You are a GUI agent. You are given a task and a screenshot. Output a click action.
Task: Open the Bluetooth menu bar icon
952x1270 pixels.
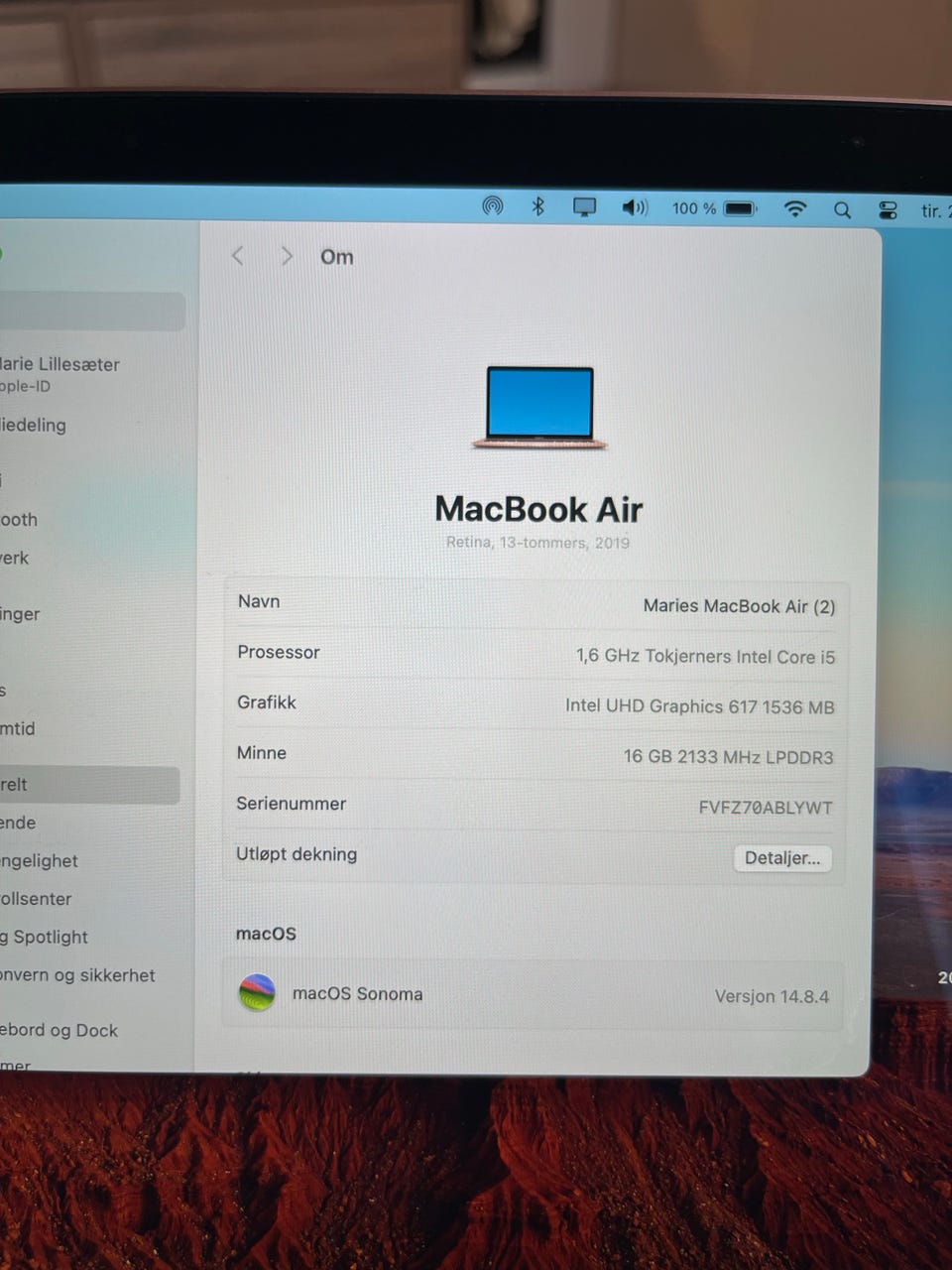coord(538,206)
